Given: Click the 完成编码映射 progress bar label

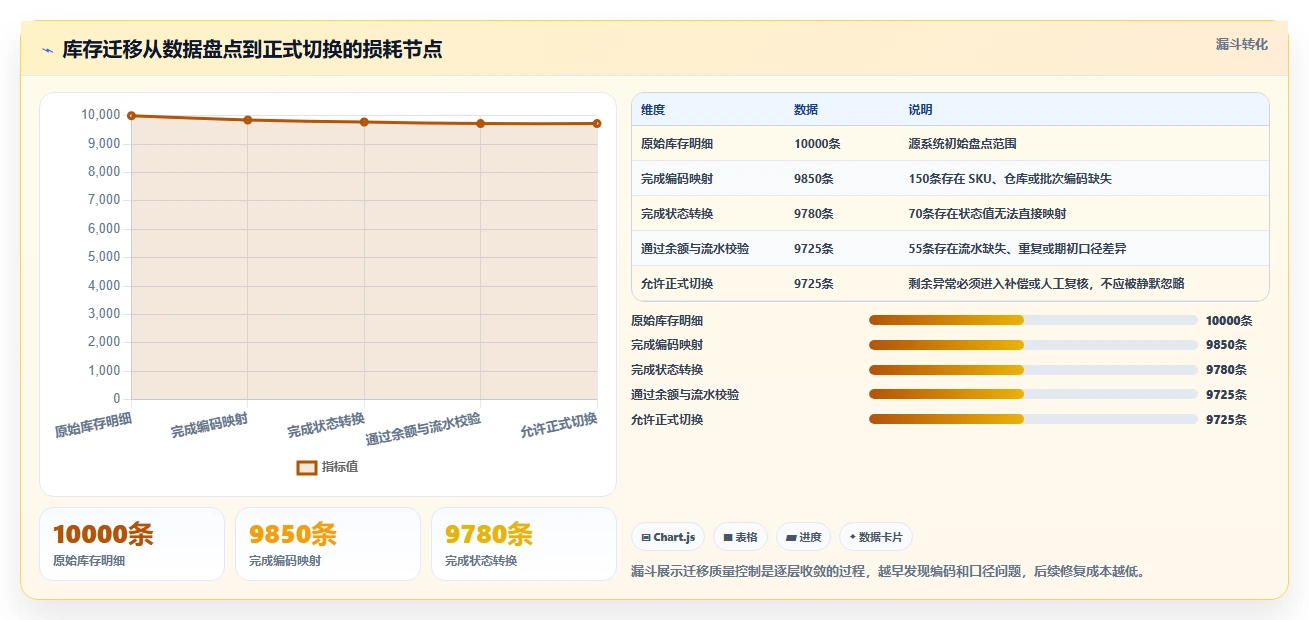Looking at the screenshot, I should (x=667, y=345).
